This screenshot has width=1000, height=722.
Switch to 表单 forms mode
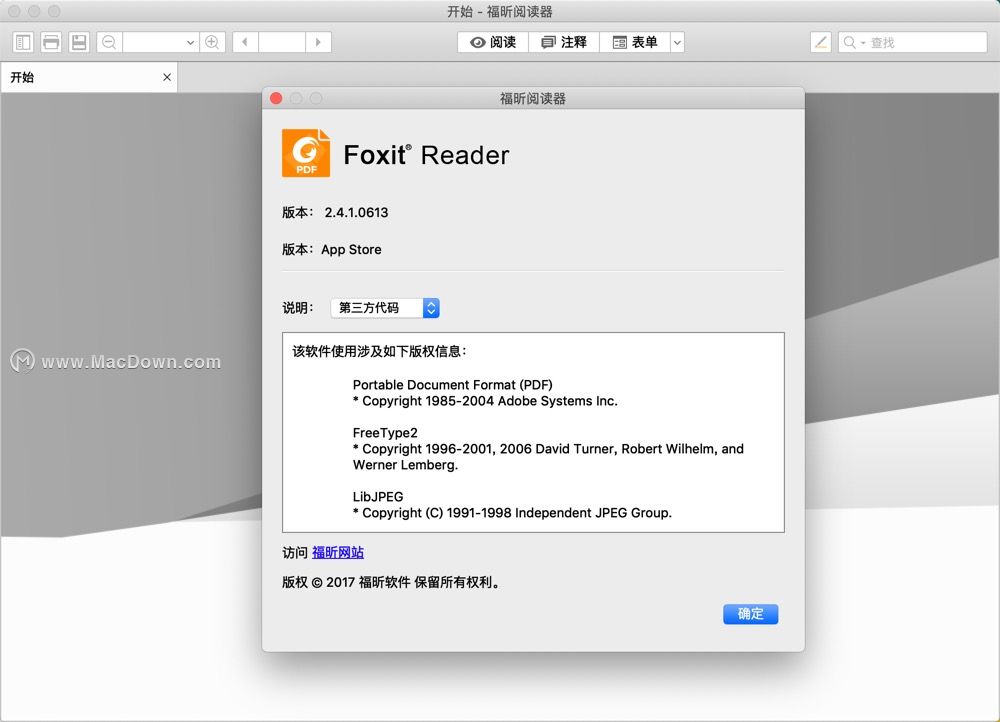[635, 42]
